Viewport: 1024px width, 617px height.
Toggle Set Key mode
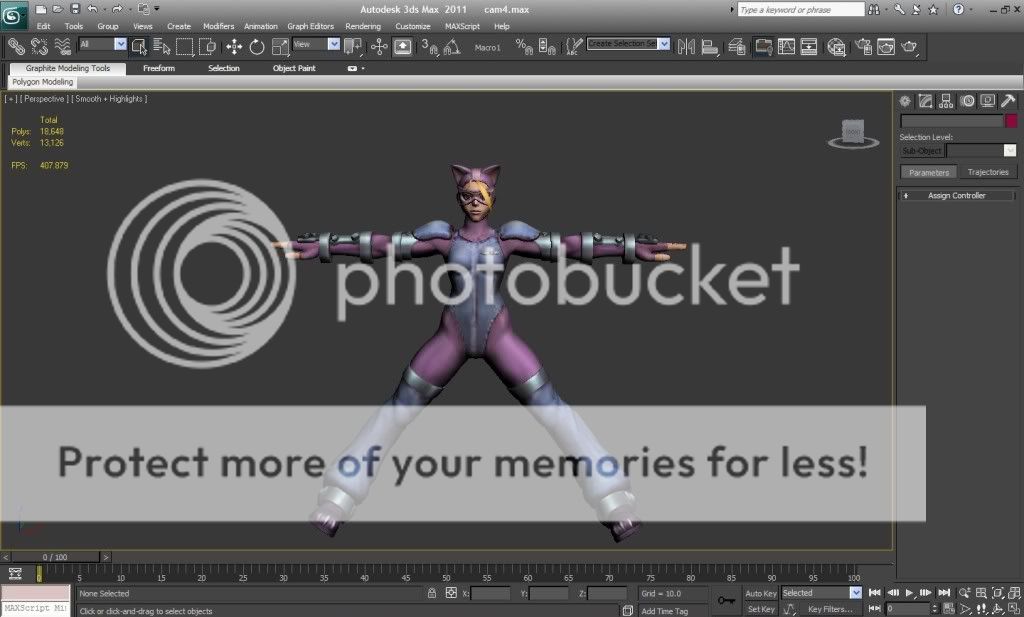click(x=760, y=608)
